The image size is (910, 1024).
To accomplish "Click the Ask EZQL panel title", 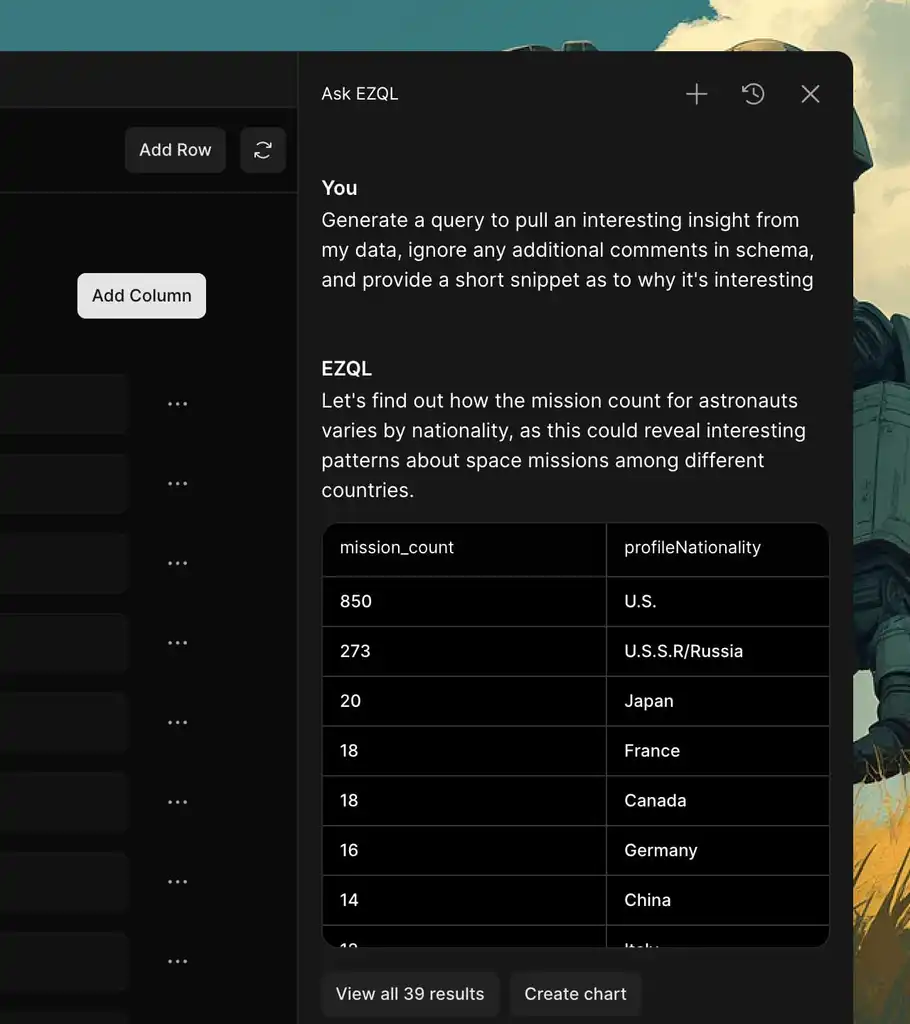I will tap(360, 94).
